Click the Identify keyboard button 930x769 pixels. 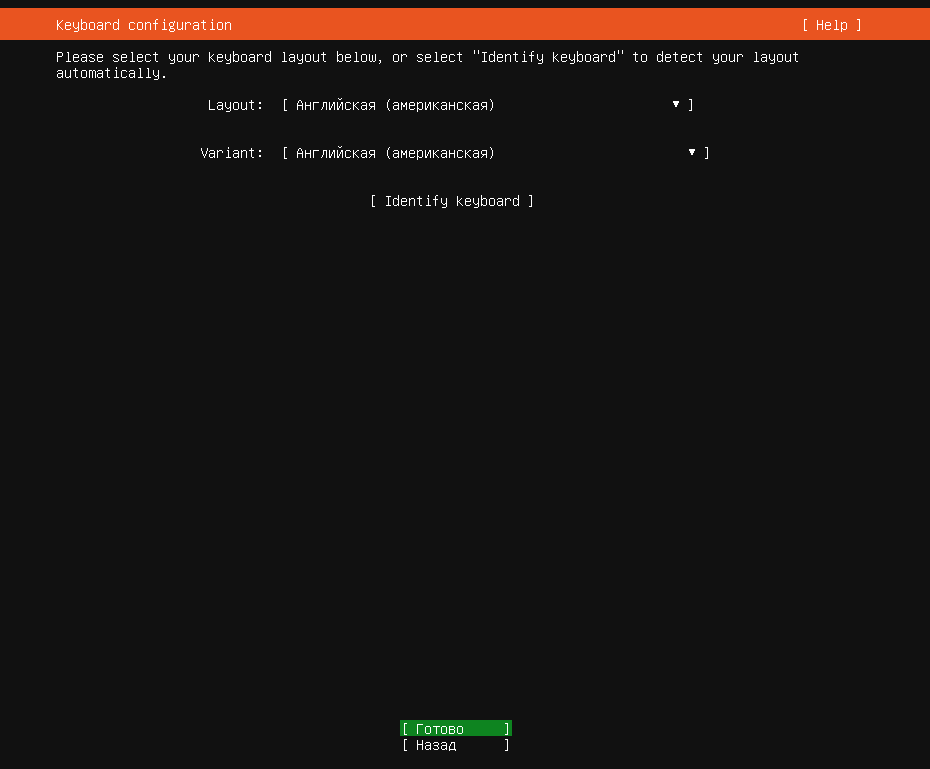coord(452,201)
